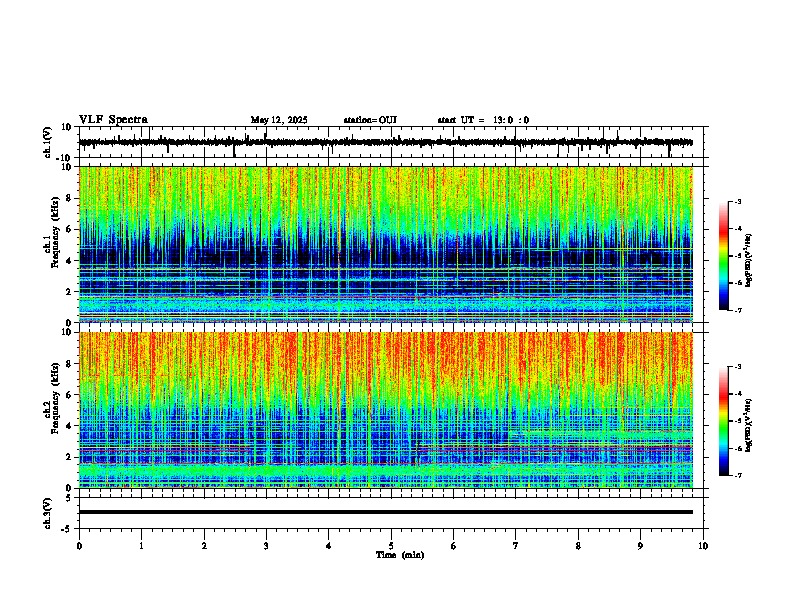
Task: Click time axis tick label "9"
Action: pyautogui.click(x=640, y=546)
